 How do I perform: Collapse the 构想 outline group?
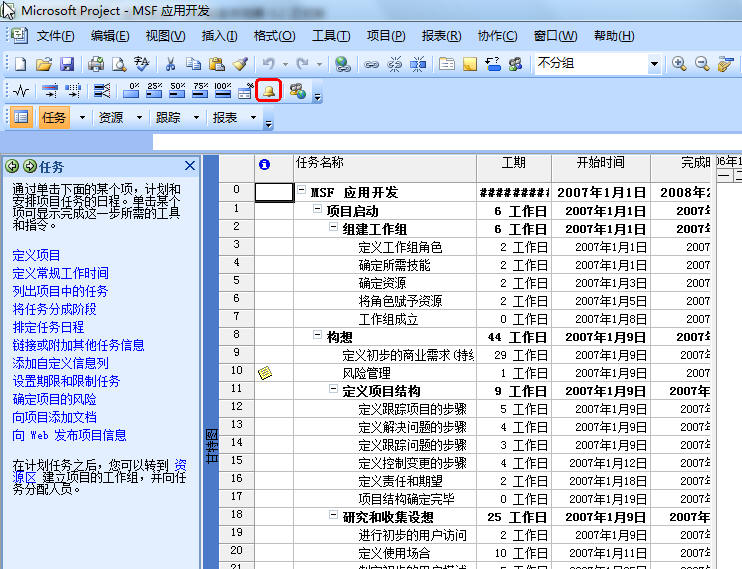click(x=318, y=335)
